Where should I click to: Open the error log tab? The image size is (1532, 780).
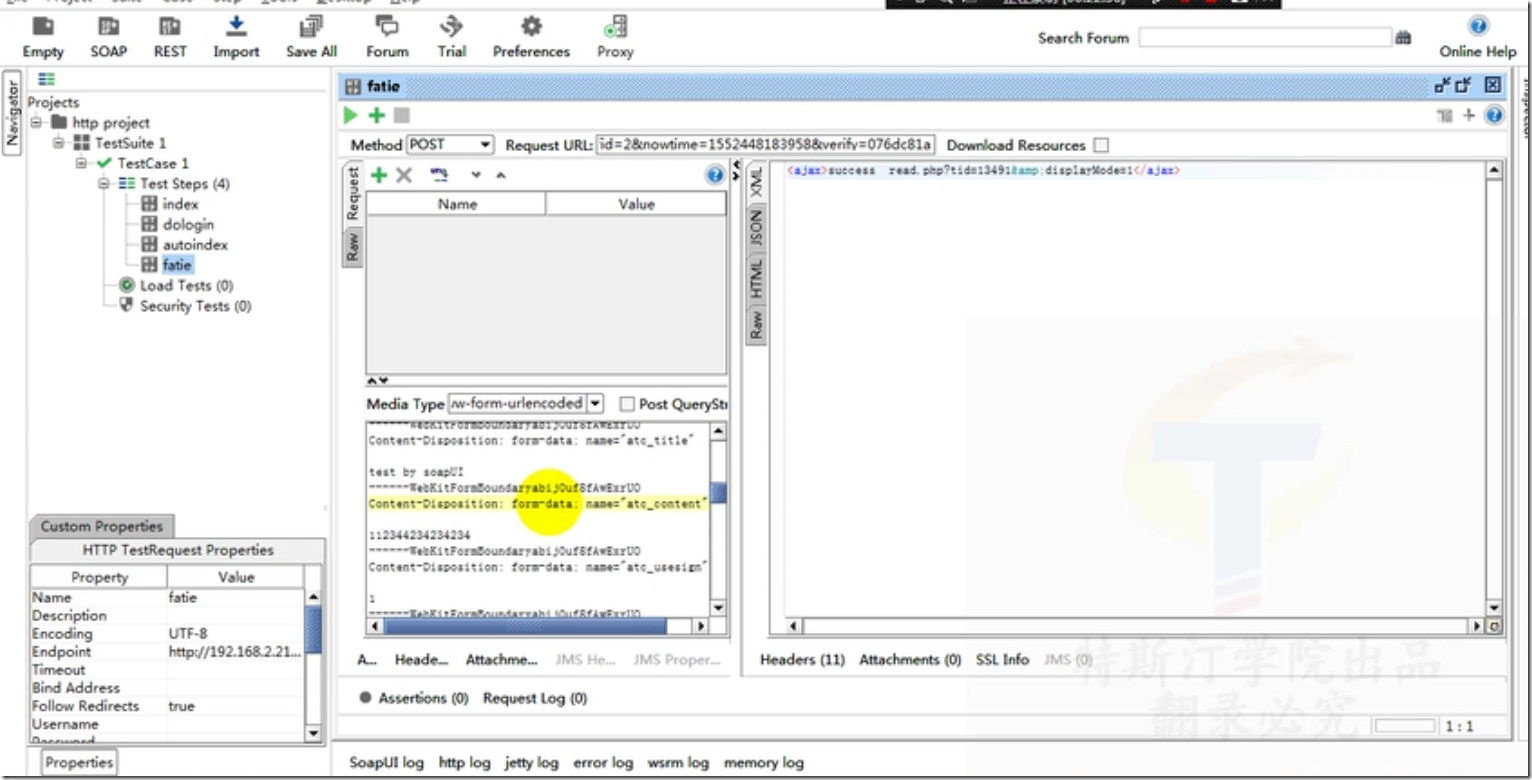[603, 762]
